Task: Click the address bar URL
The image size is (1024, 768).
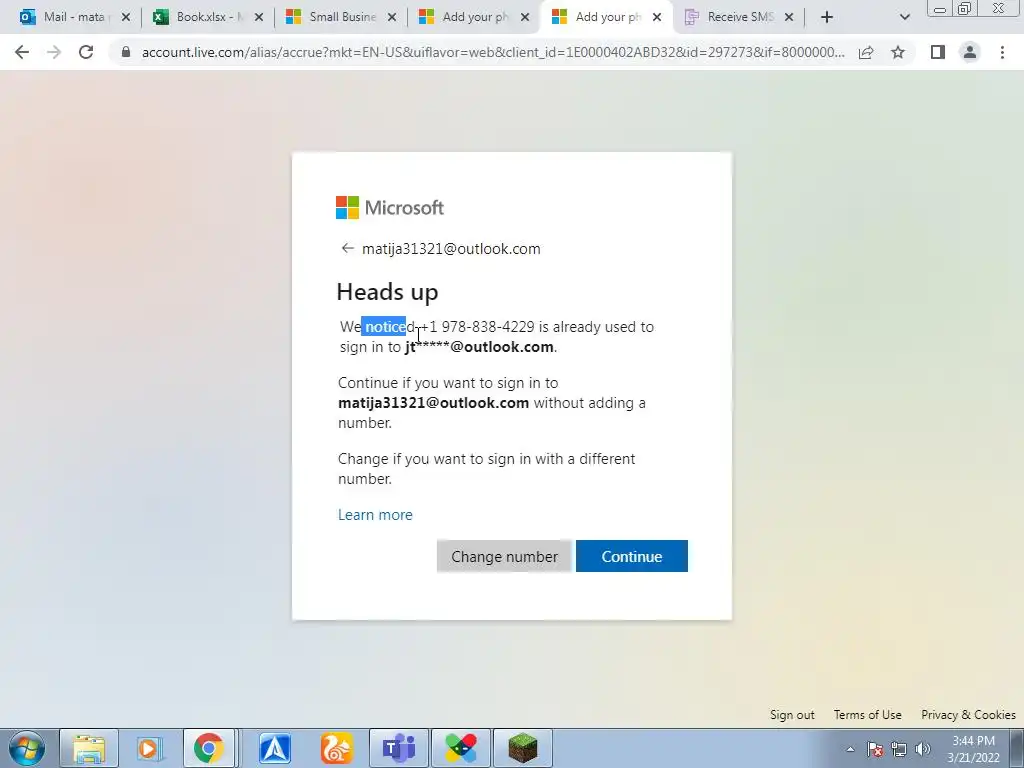Action: (493, 52)
